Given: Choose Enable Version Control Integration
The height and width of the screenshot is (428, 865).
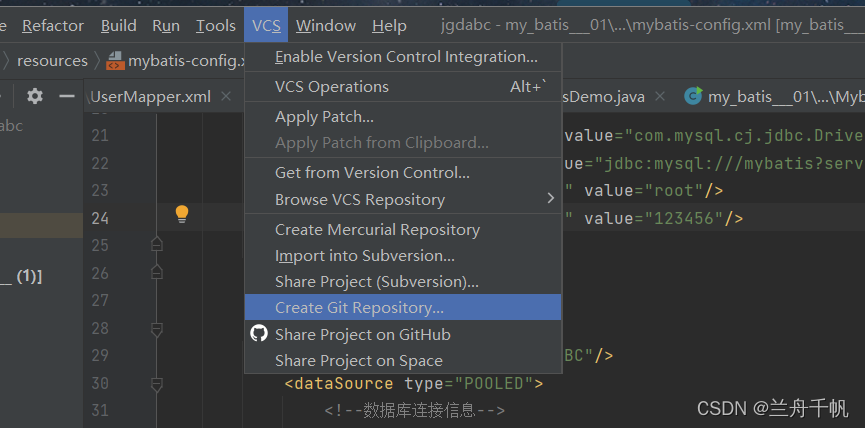Looking at the screenshot, I should [x=405, y=57].
